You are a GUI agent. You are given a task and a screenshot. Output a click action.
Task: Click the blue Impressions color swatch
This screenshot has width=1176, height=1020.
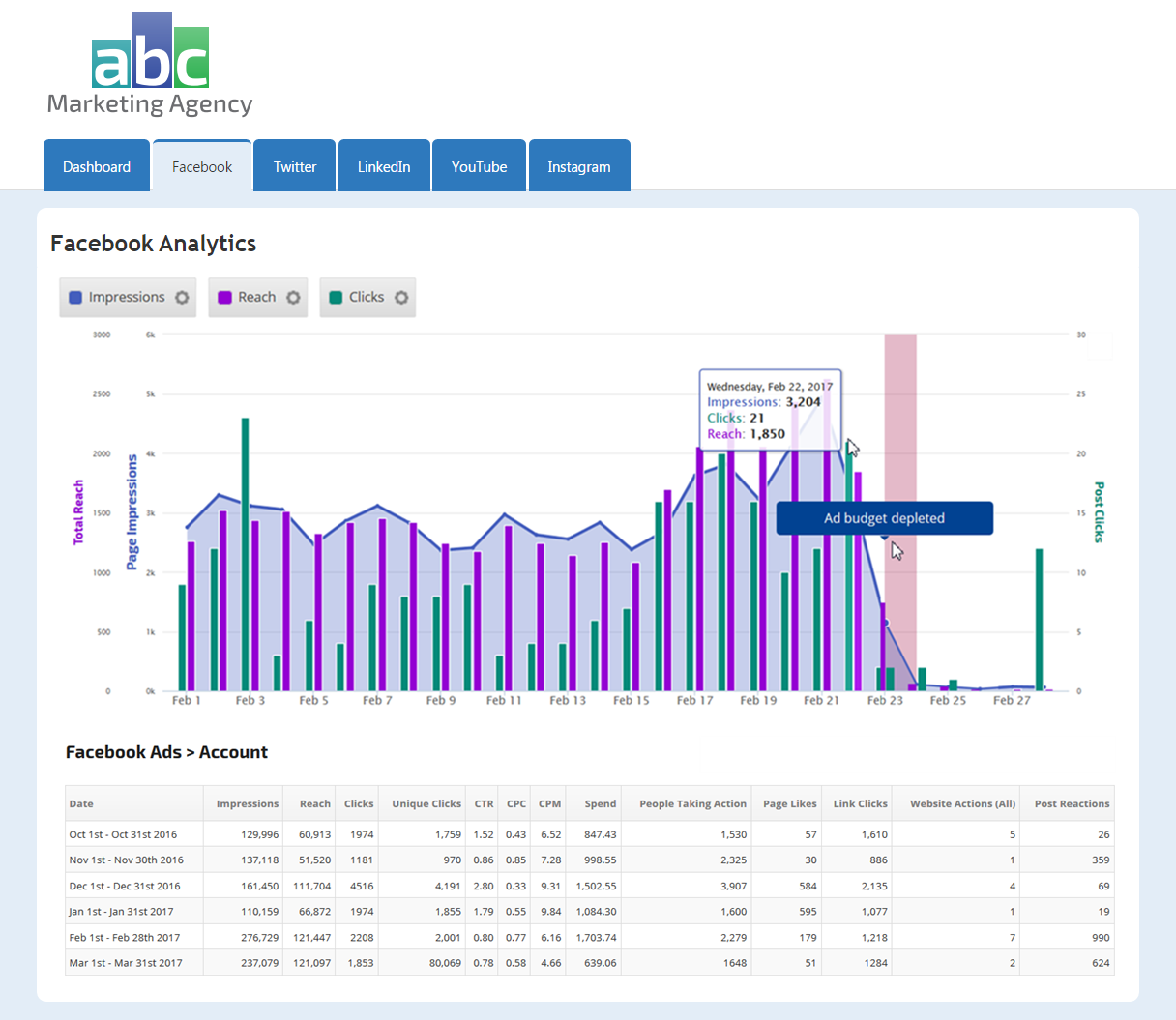pos(75,298)
